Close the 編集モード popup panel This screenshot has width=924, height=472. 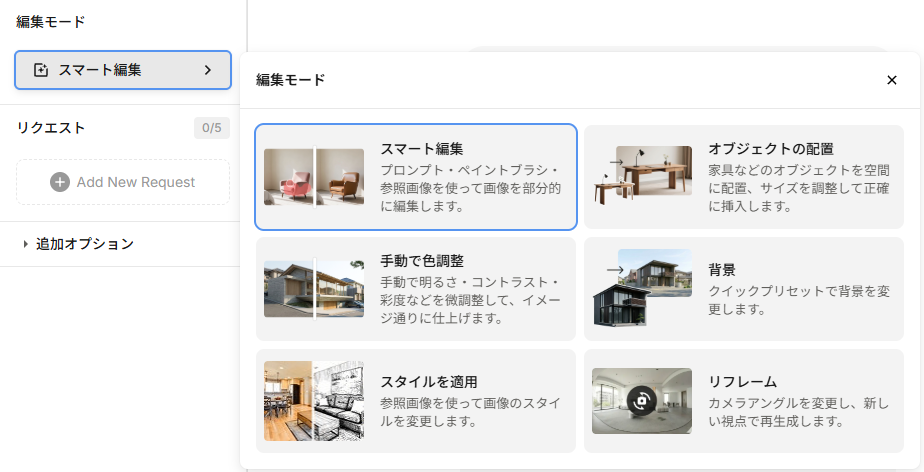[x=892, y=80]
